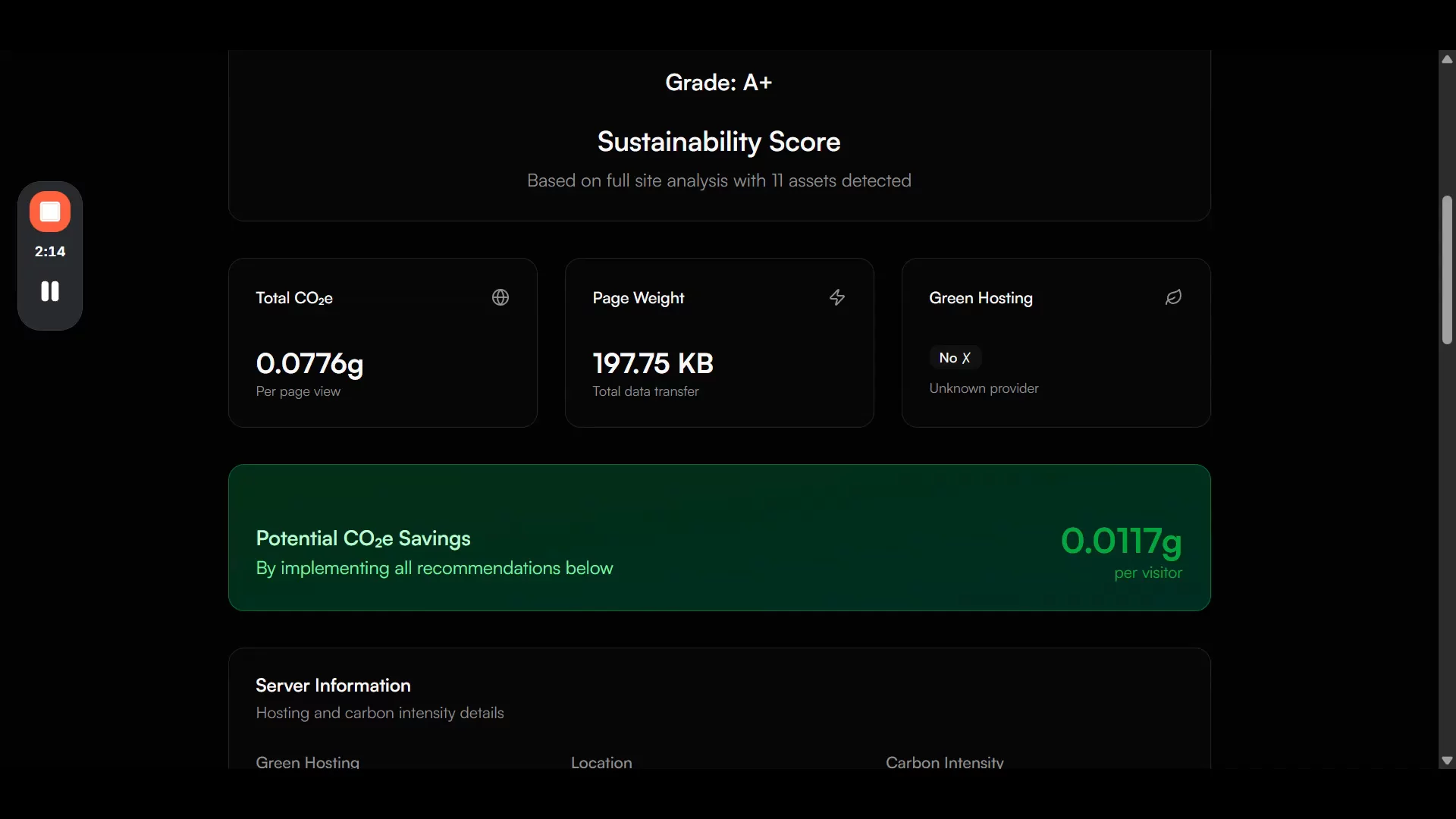Click the globe icon on Total CO2e card
Image resolution: width=1456 pixels, height=819 pixels.
500,297
